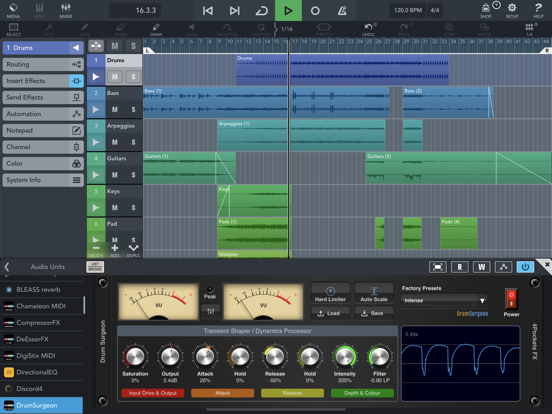Open the Insert Effects section
This screenshot has height=414, width=552.
tap(43, 81)
